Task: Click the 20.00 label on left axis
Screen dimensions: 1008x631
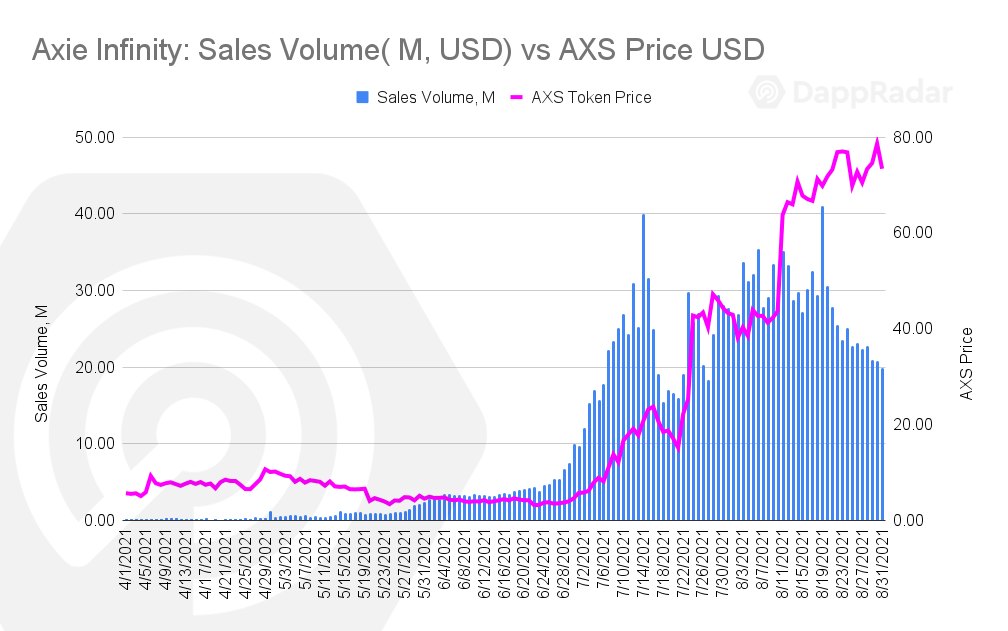Action: [x=94, y=368]
